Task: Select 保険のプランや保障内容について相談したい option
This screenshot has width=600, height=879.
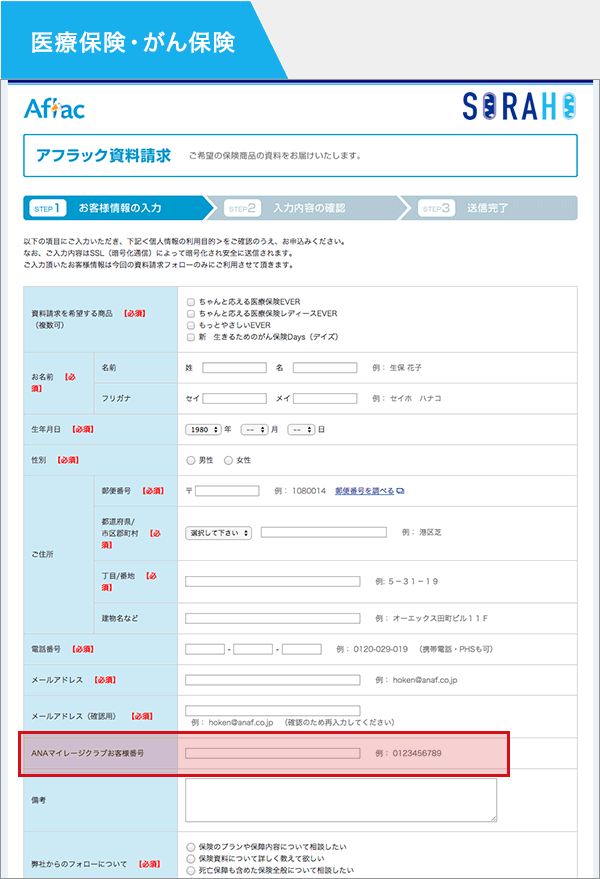Action: (191, 847)
